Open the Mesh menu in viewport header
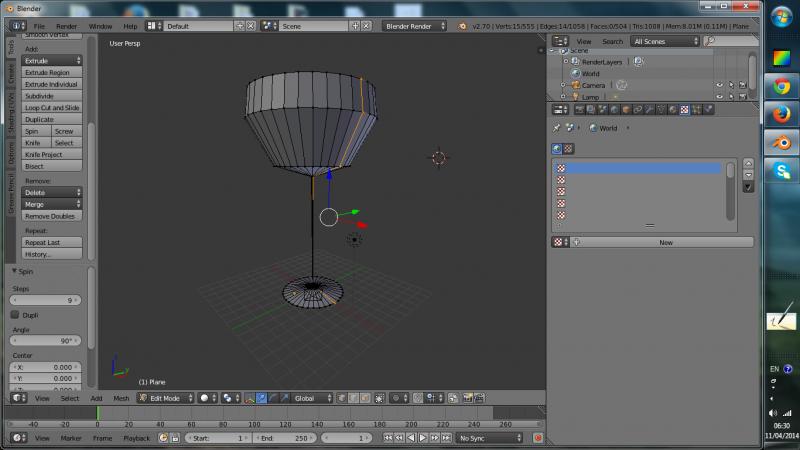 121,398
